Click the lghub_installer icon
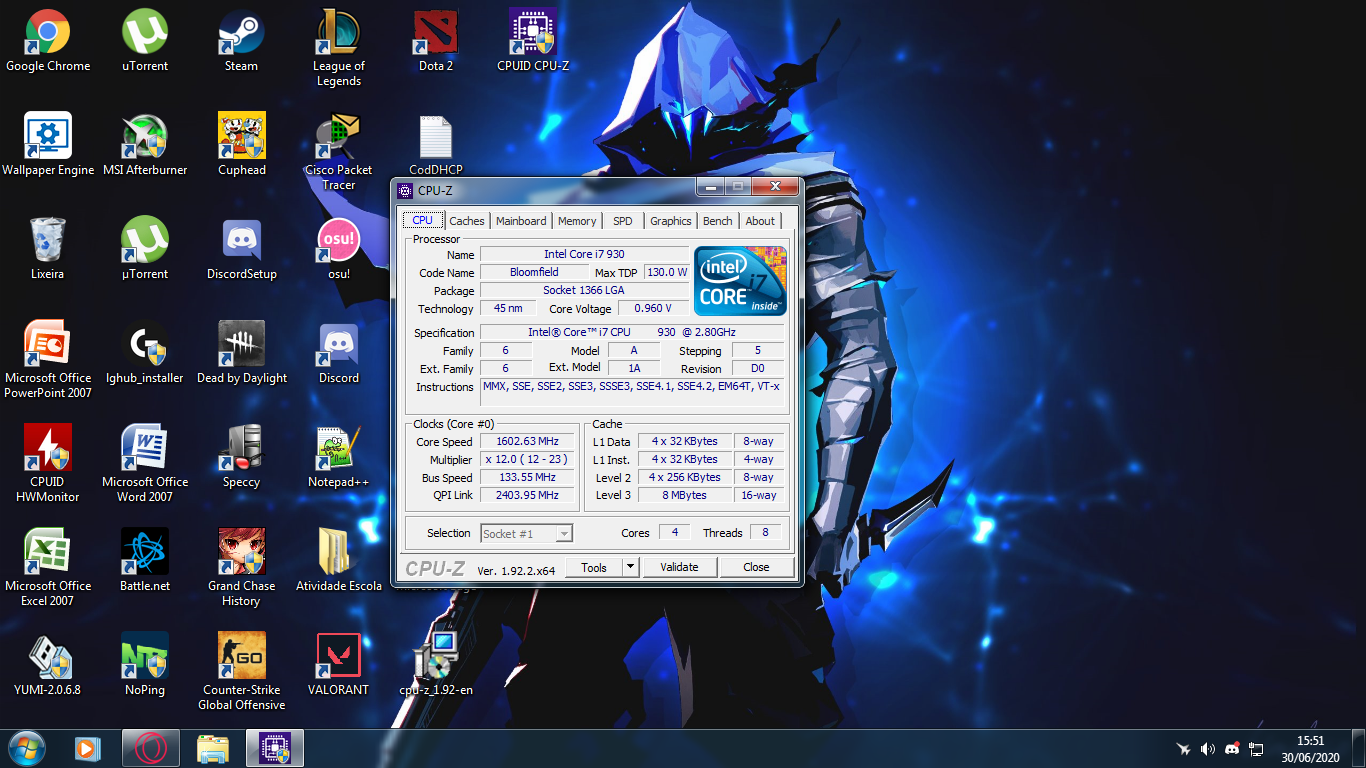Image resolution: width=1366 pixels, height=768 pixels. point(145,354)
